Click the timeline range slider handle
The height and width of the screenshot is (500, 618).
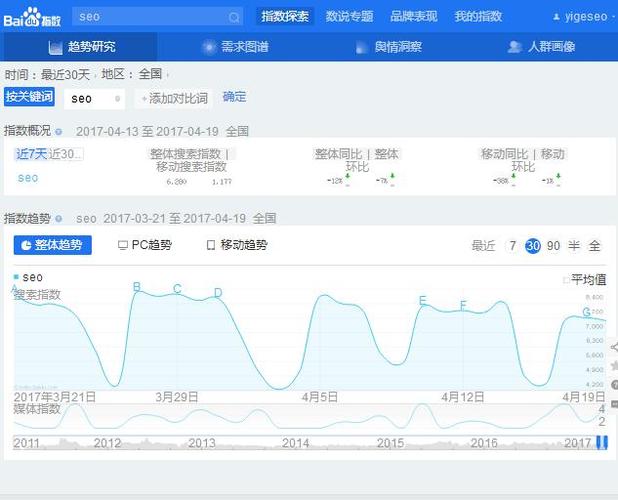602,442
